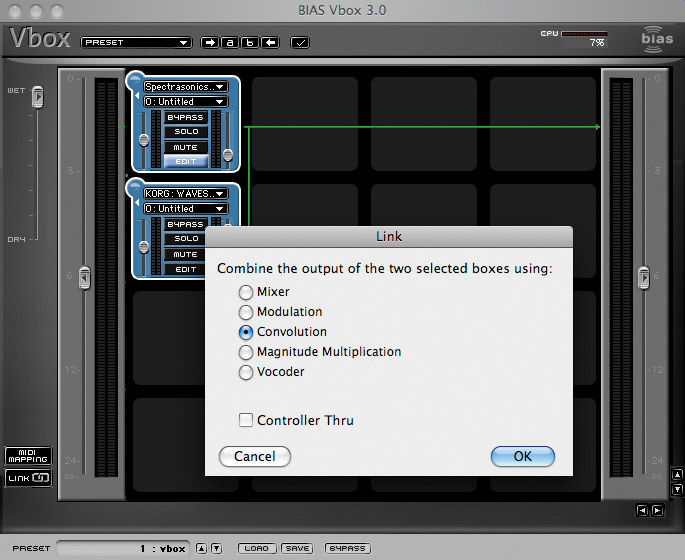Image resolution: width=685 pixels, height=560 pixels.
Task: Click left arrow beside Spectrasonics Untitled preset
Action: coord(137,96)
